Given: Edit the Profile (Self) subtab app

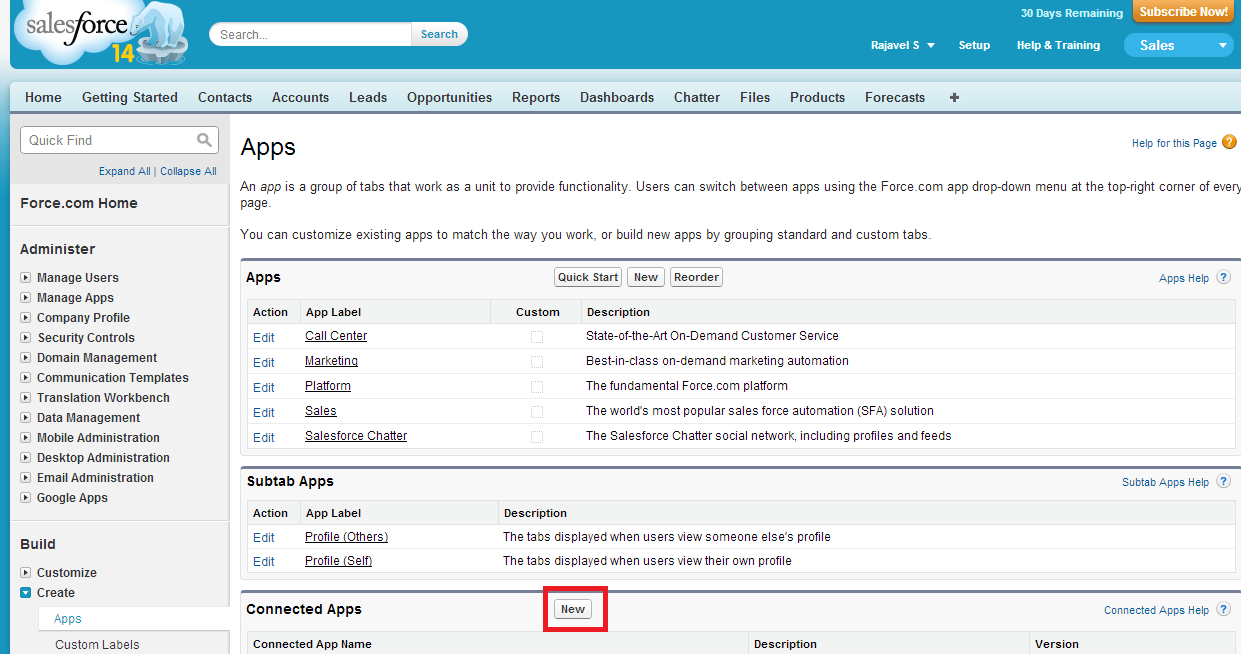Looking at the screenshot, I should 264,562.
